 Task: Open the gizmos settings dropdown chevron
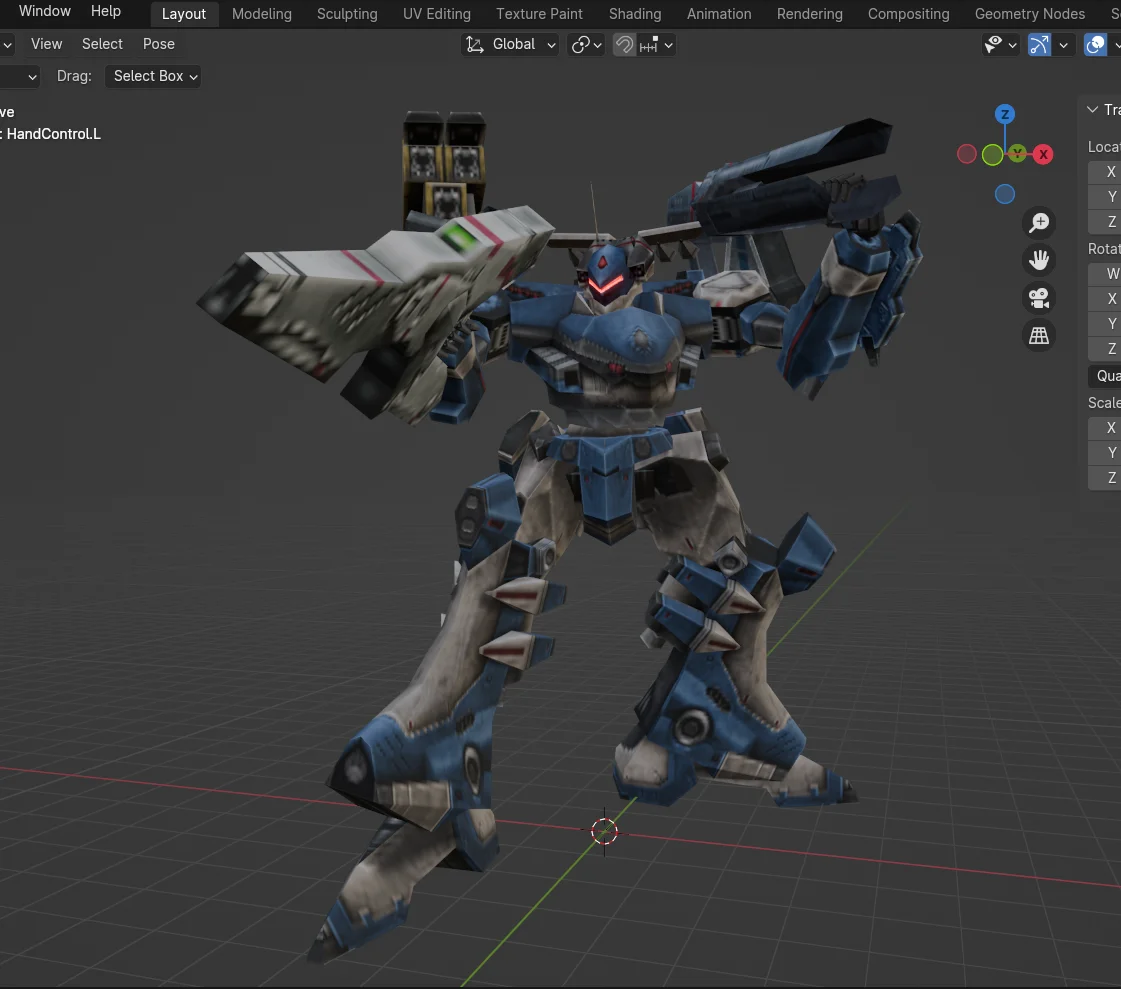1063,44
